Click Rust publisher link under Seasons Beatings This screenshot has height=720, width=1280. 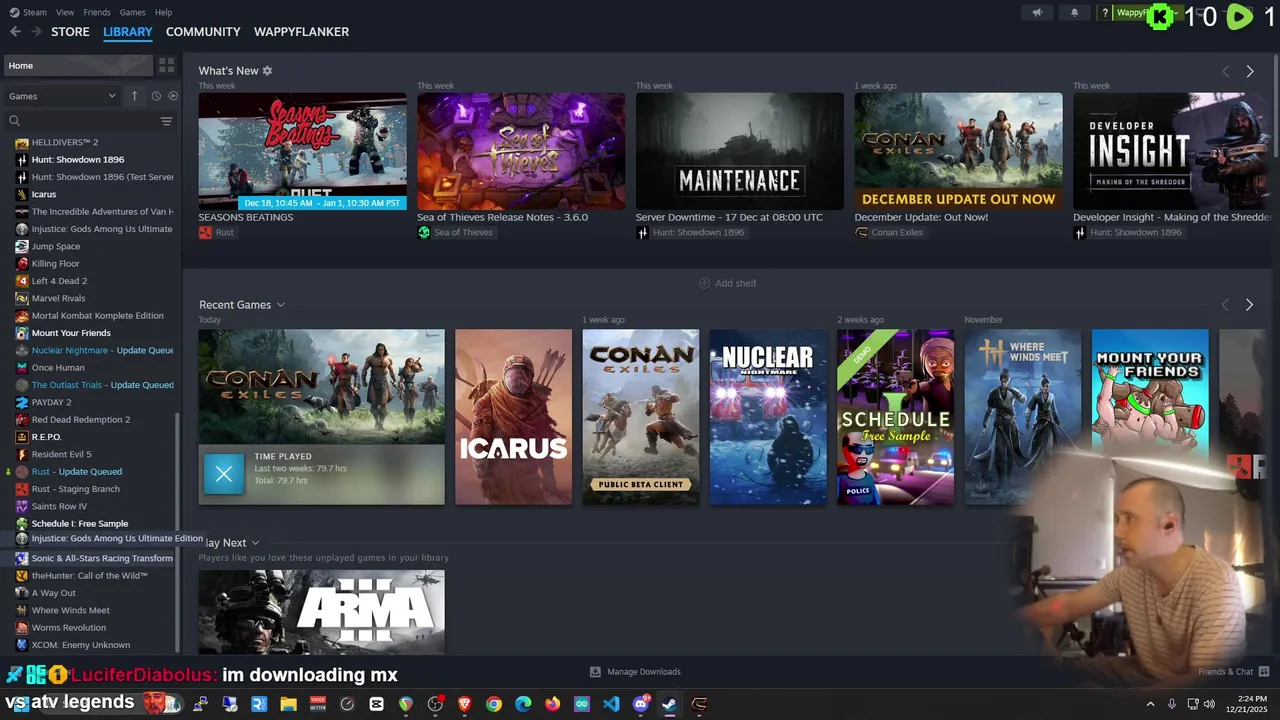(216, 232)
